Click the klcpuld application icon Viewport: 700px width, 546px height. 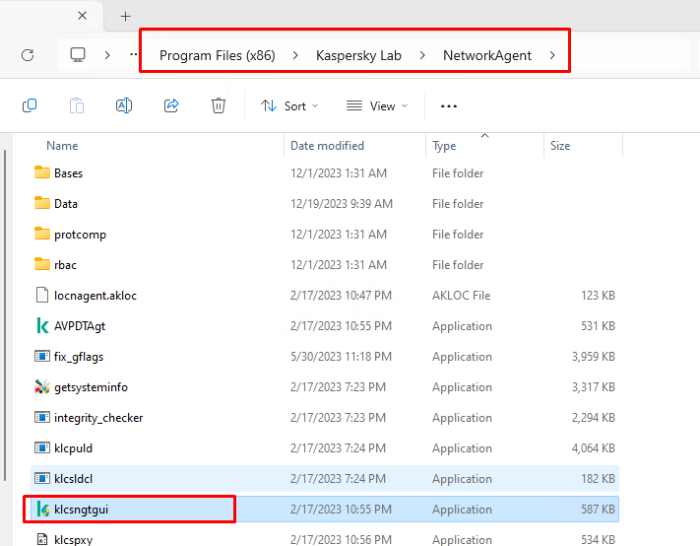pyautogui.click(x=42, y=448)
